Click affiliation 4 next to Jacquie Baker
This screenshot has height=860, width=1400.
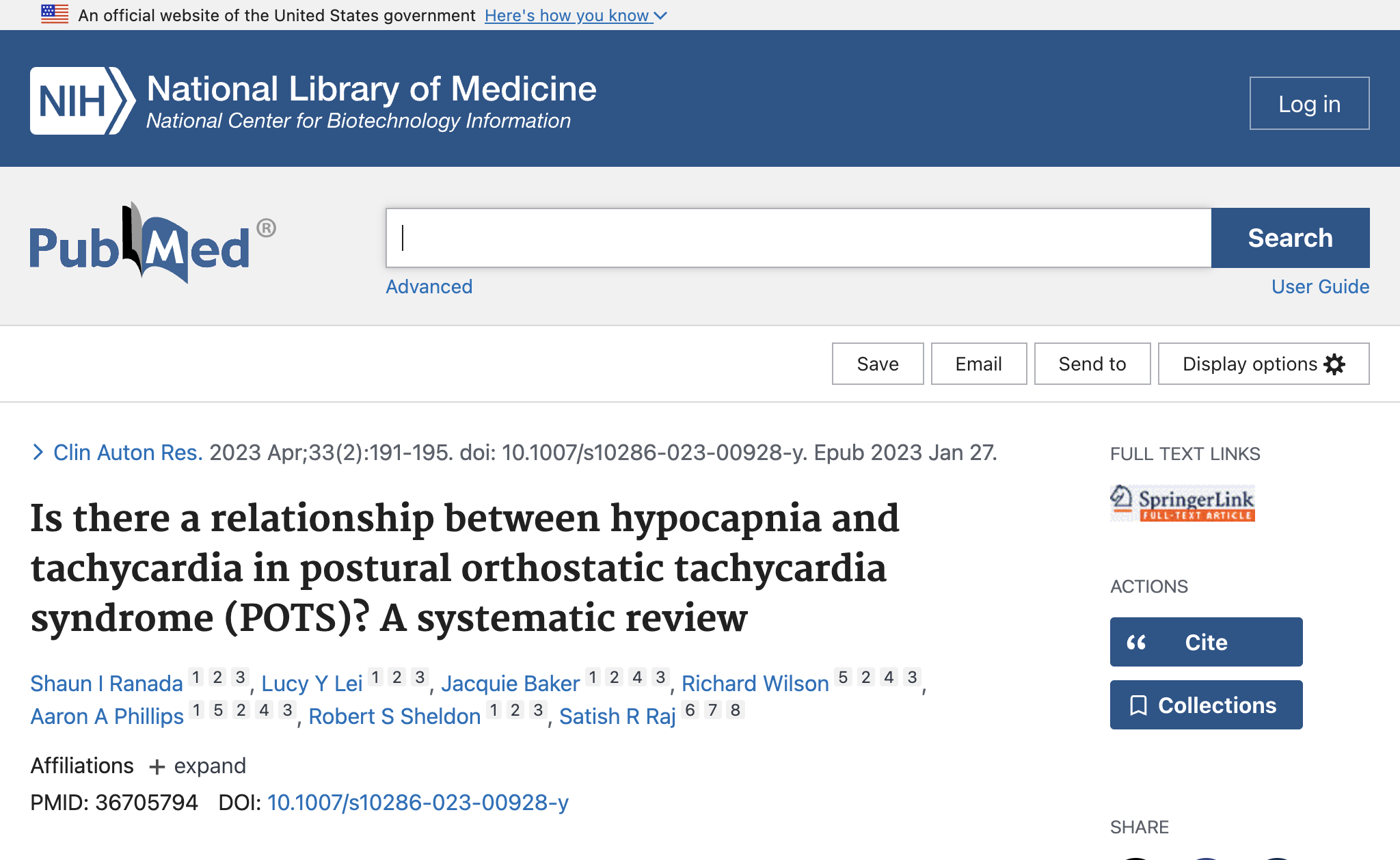(x=637, y=677)
